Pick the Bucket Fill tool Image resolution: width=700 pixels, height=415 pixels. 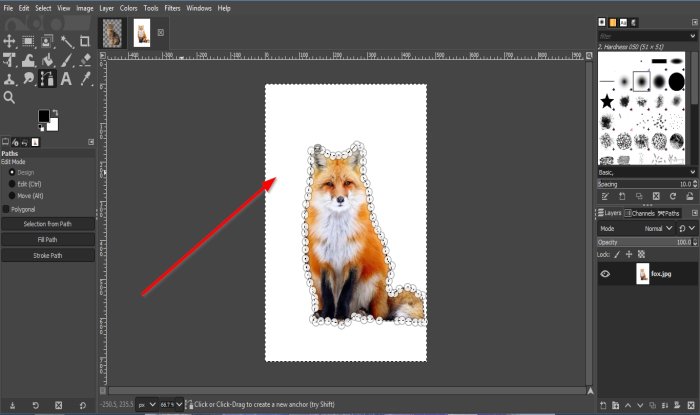(47, 60)
